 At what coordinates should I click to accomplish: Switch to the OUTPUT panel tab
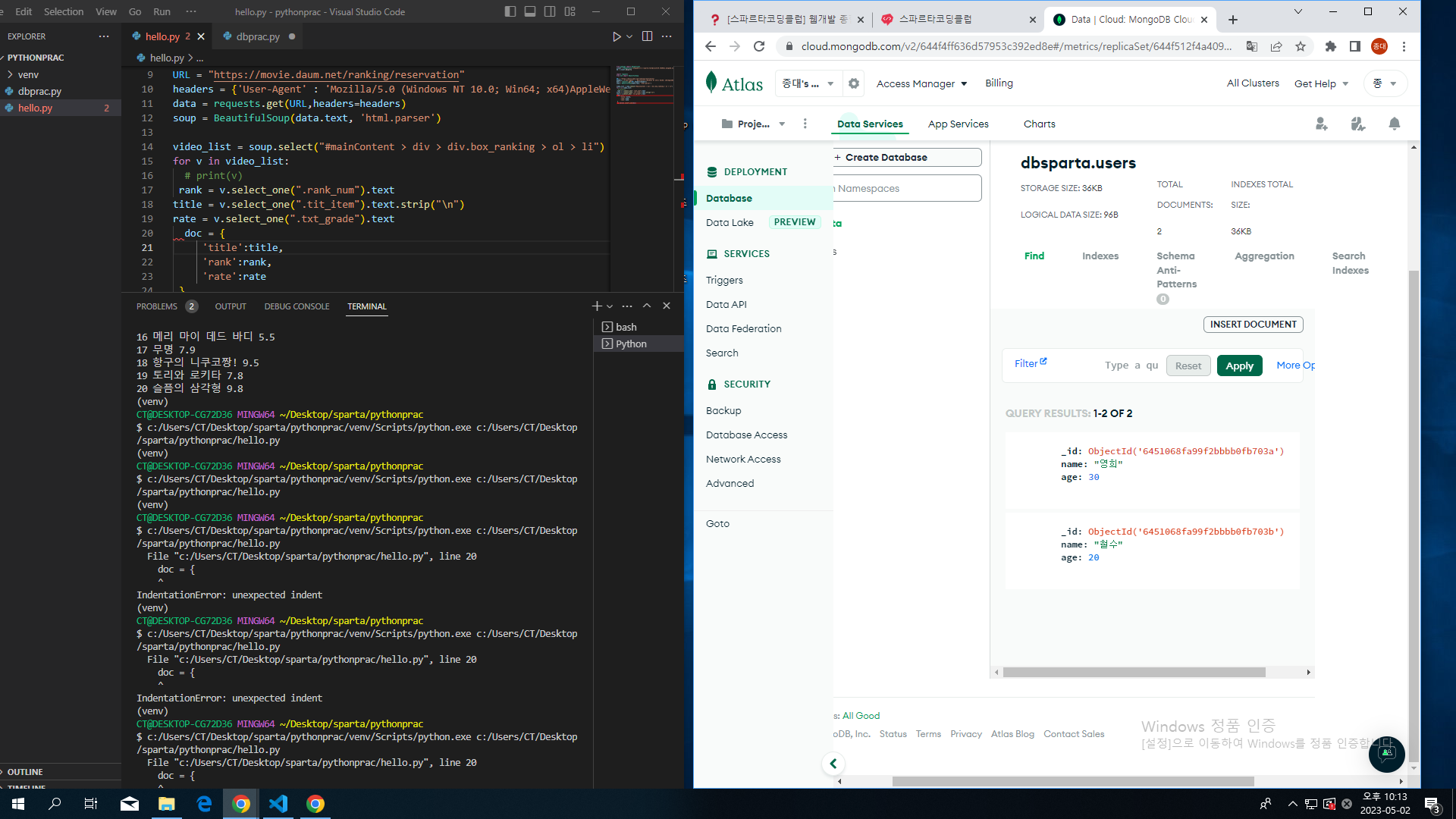click(231, 306)
